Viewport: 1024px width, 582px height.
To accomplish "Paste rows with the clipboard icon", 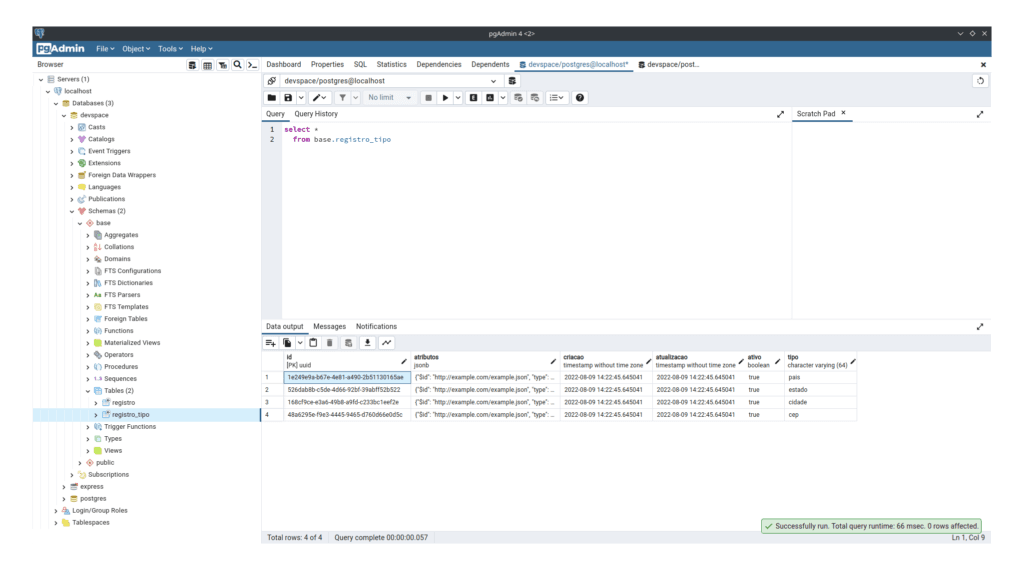I will pos(313,343).
